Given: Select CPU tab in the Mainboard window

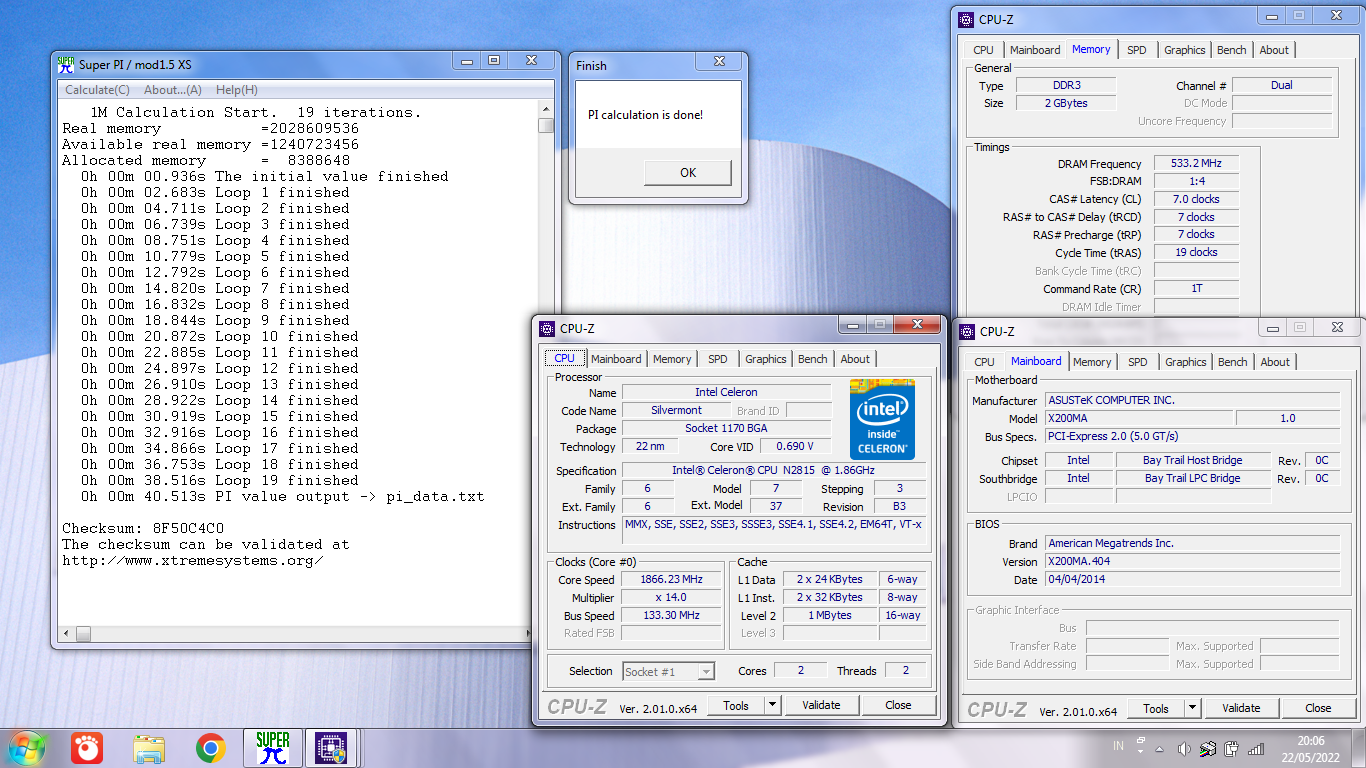Looking at the screenshot, I should 985,362.
